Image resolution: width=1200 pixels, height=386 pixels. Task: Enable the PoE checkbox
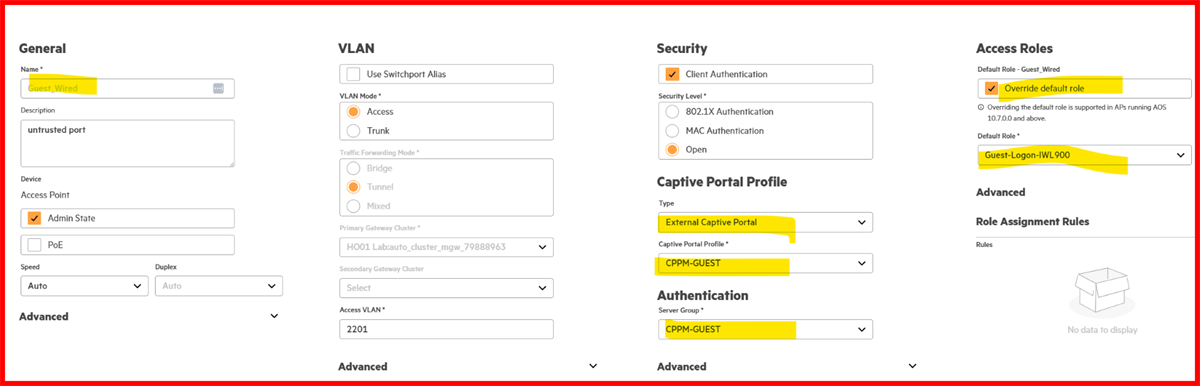point(35,245)
